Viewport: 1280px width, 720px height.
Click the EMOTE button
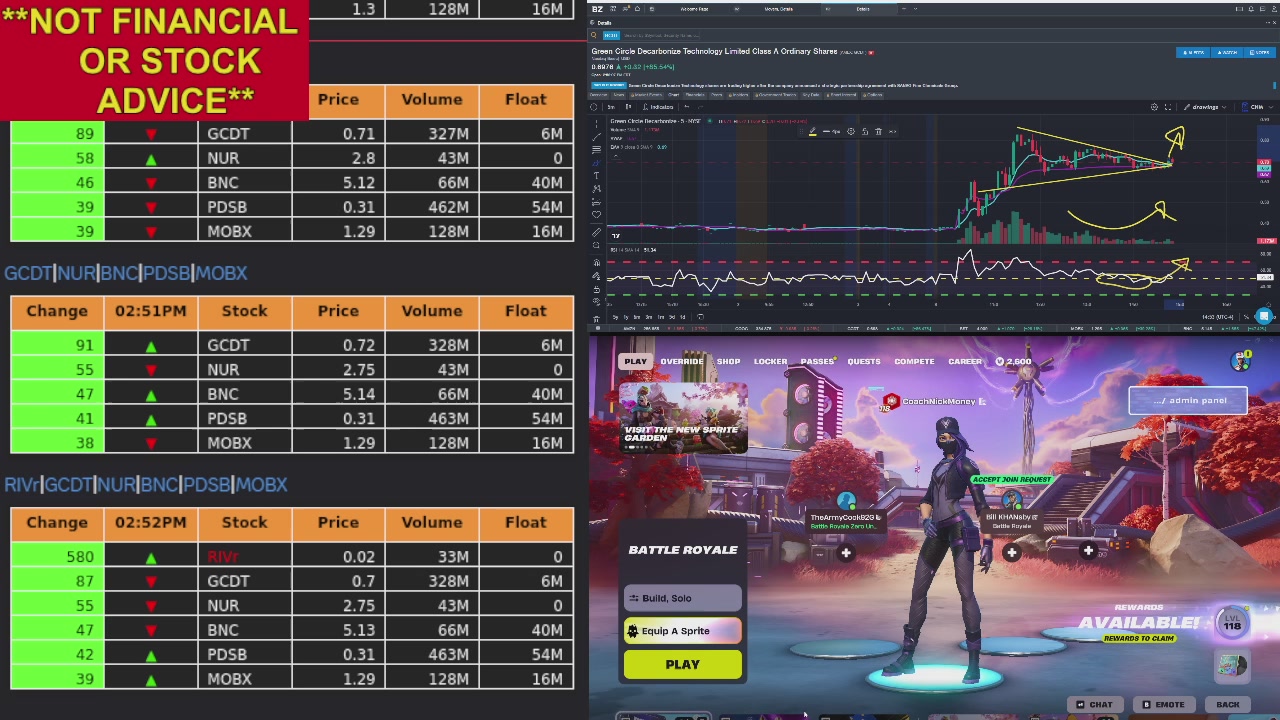[x=1163, y=705]
